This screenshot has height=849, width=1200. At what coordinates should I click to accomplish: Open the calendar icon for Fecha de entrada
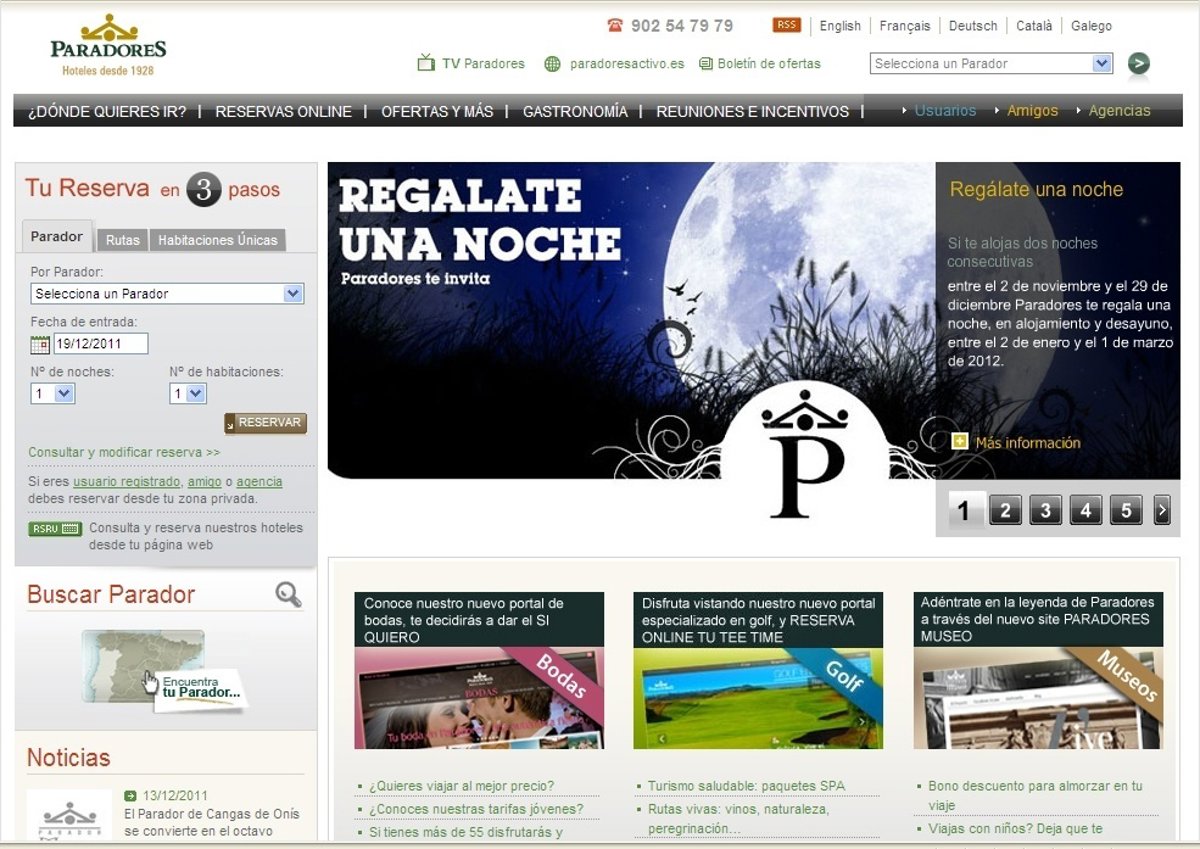40,344
